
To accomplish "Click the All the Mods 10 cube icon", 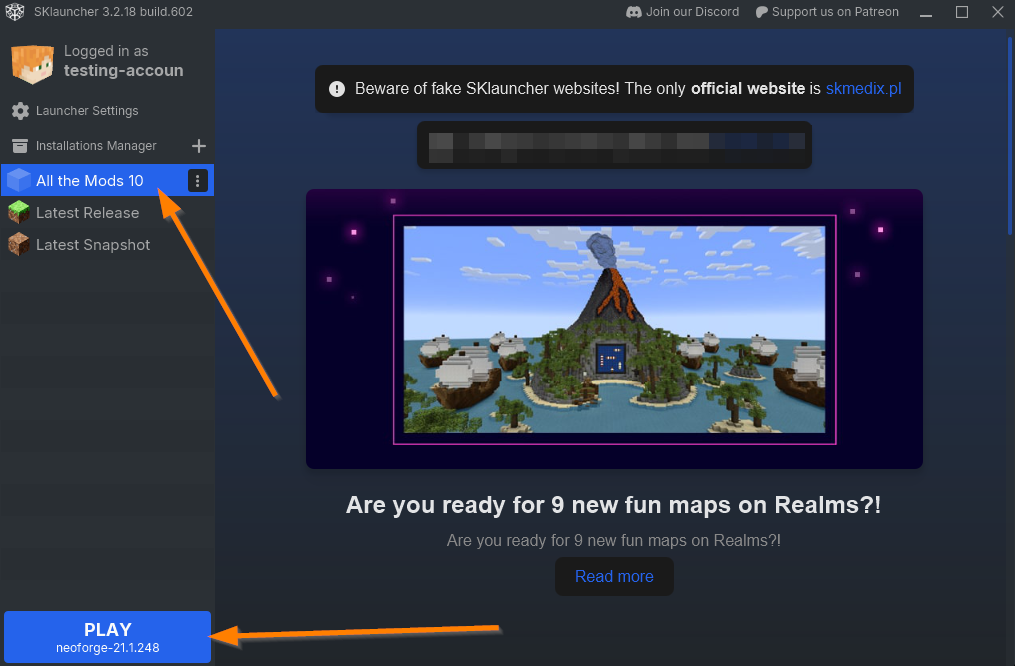I will point(19,180).
